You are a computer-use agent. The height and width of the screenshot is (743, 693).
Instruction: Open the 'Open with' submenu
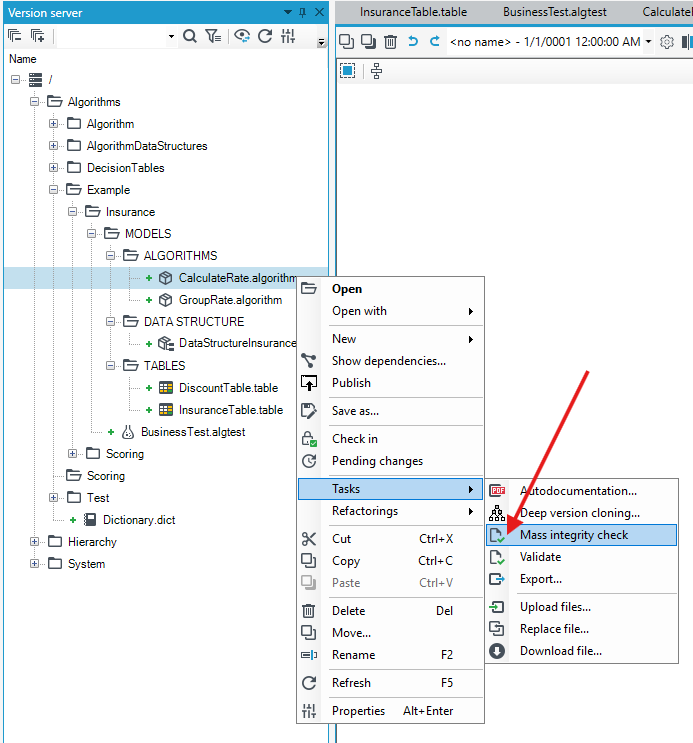pyautogui.click(x=391, y=311)
